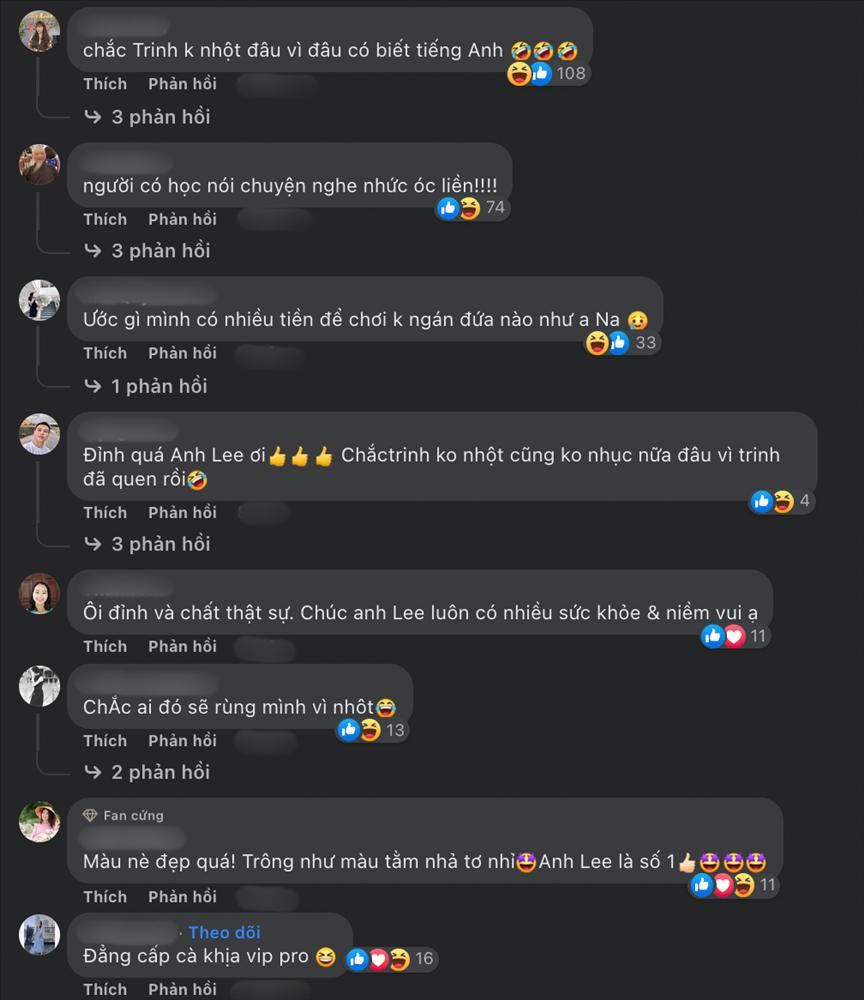The height and width of the screenshot is (1000, 864).
Task: Click Thích under the 'Màu nè đẹp quá' comment
Action: point(105,897)
